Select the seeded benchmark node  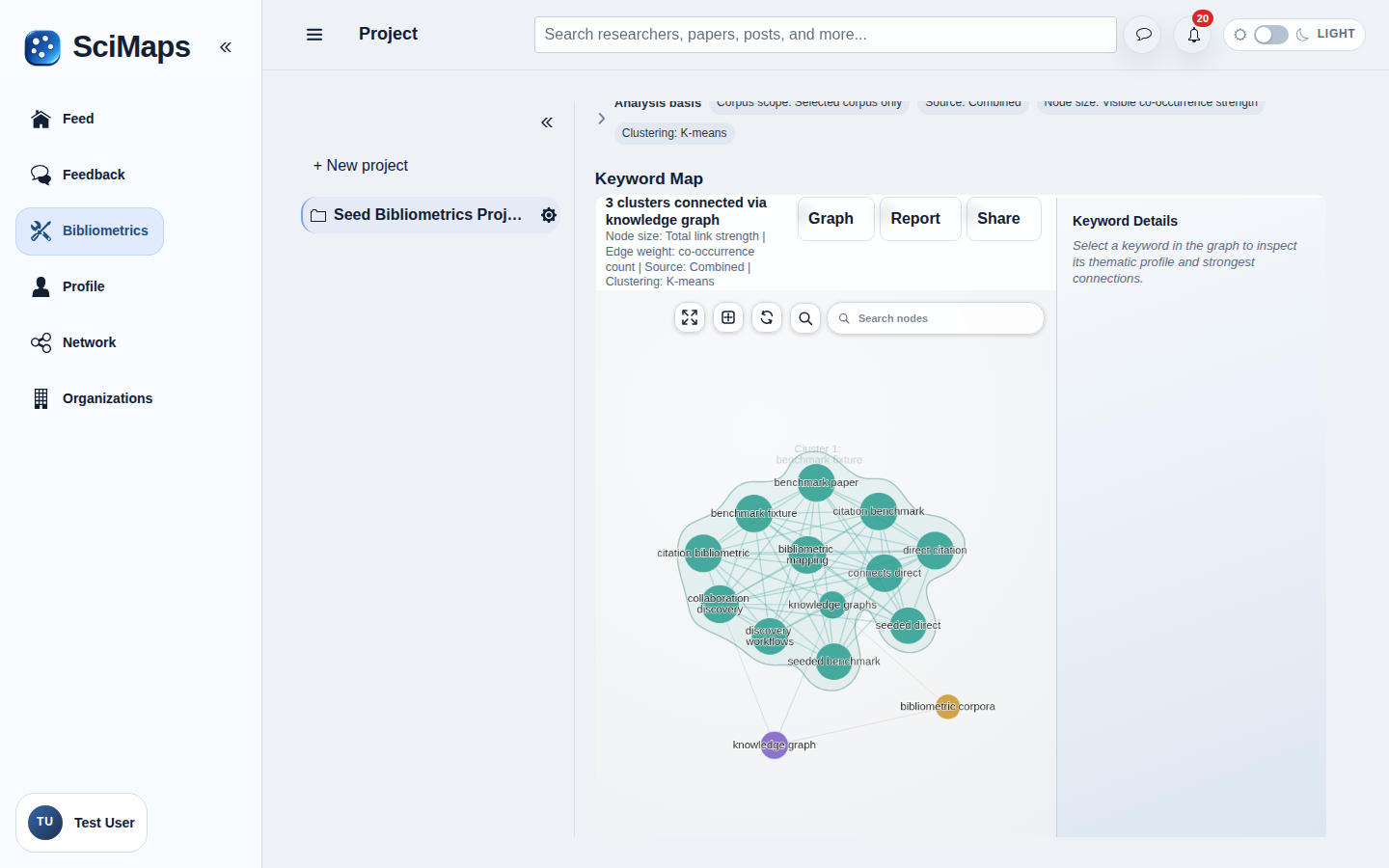[833, 662]
